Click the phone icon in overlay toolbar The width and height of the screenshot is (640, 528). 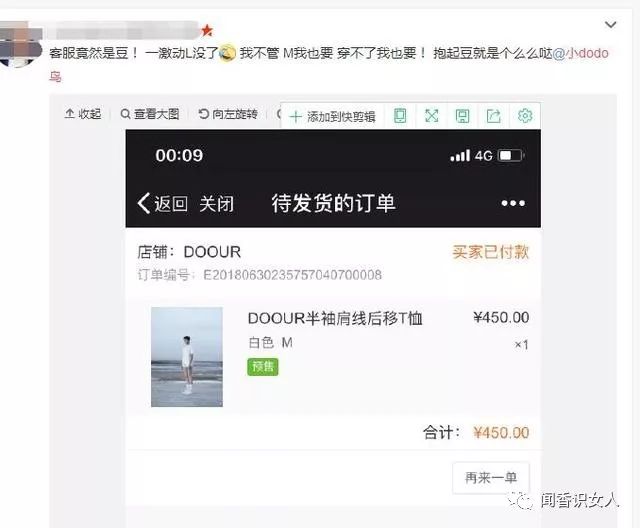click(400, 116)
